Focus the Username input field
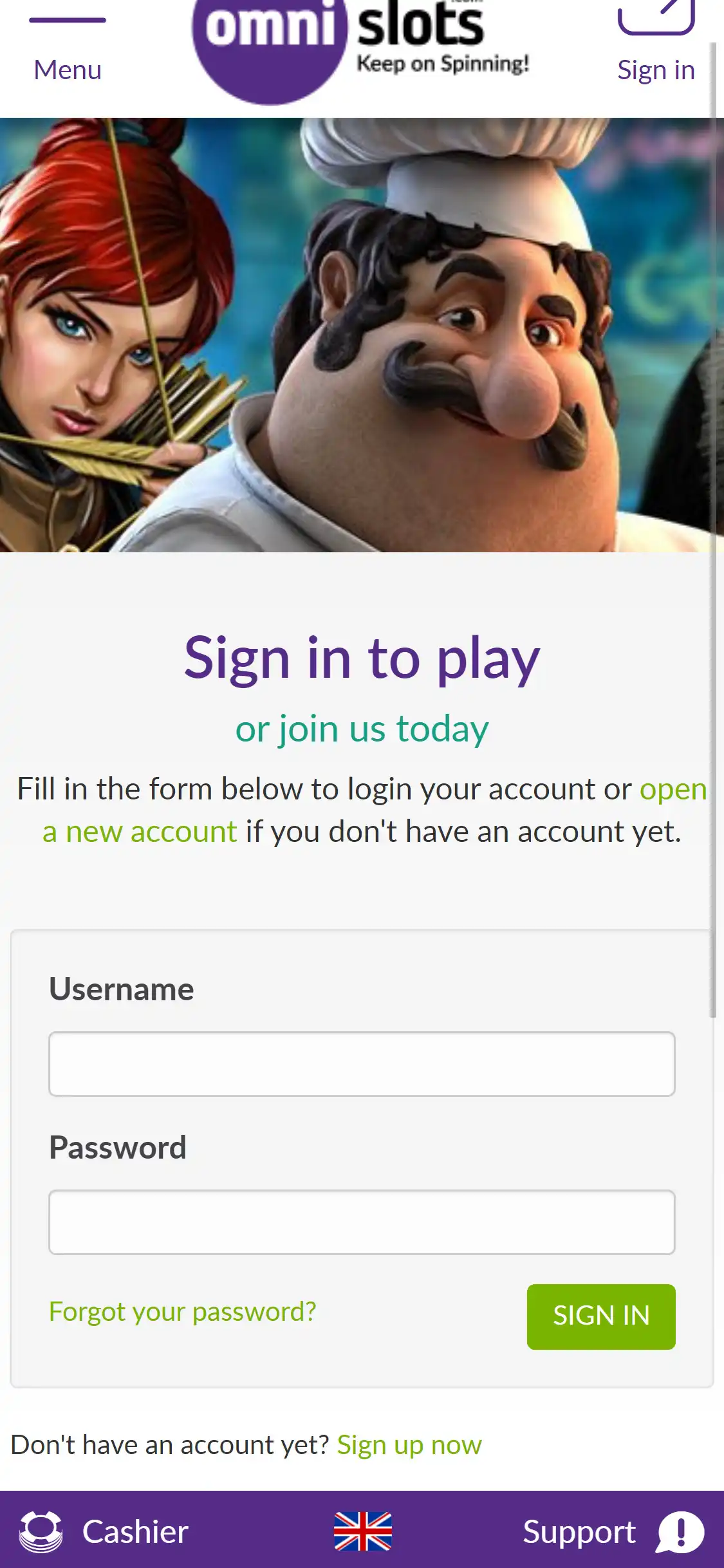The height and width of the screenshot is (1568, 724). (x=362, y=1064)
